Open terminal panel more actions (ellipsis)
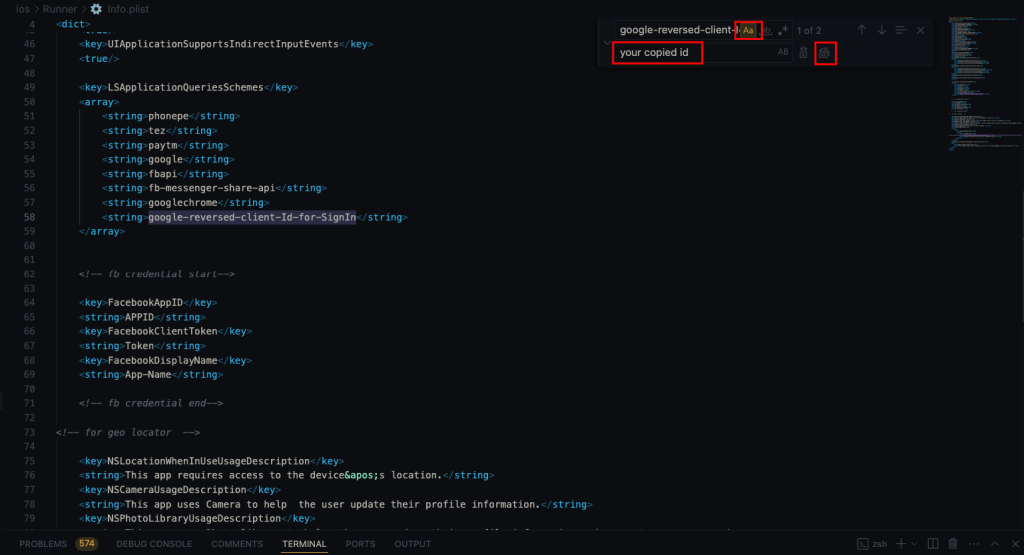 click(974, 544)
